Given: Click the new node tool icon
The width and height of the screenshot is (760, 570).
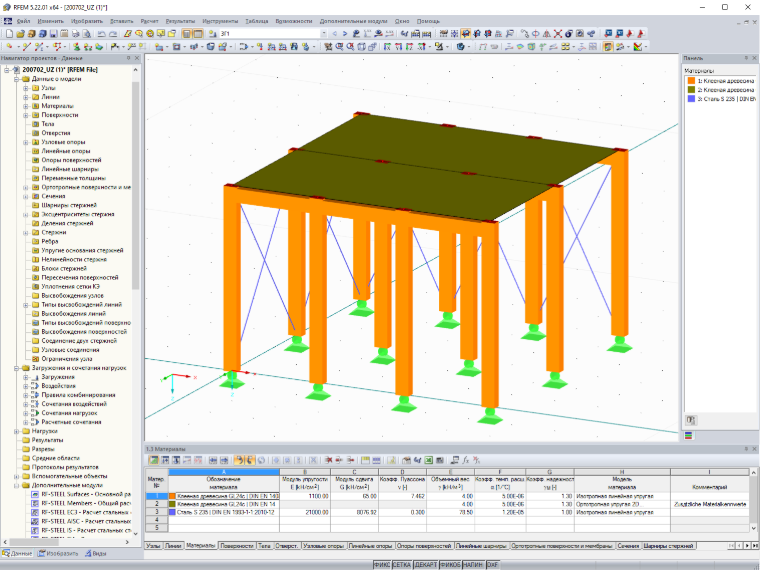Looking at the screenshot, I should coord(9,47).
